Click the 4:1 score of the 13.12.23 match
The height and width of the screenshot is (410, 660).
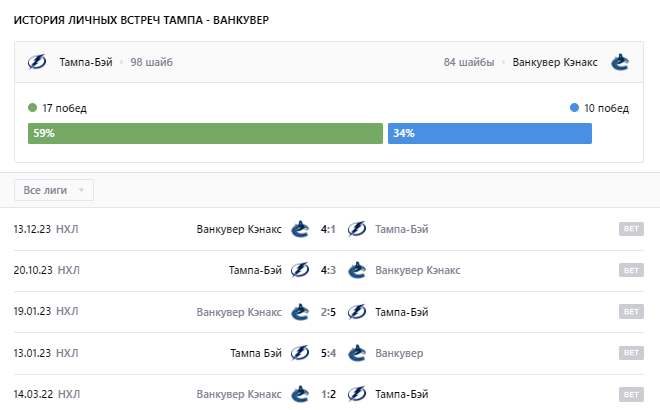pos(328,229)
